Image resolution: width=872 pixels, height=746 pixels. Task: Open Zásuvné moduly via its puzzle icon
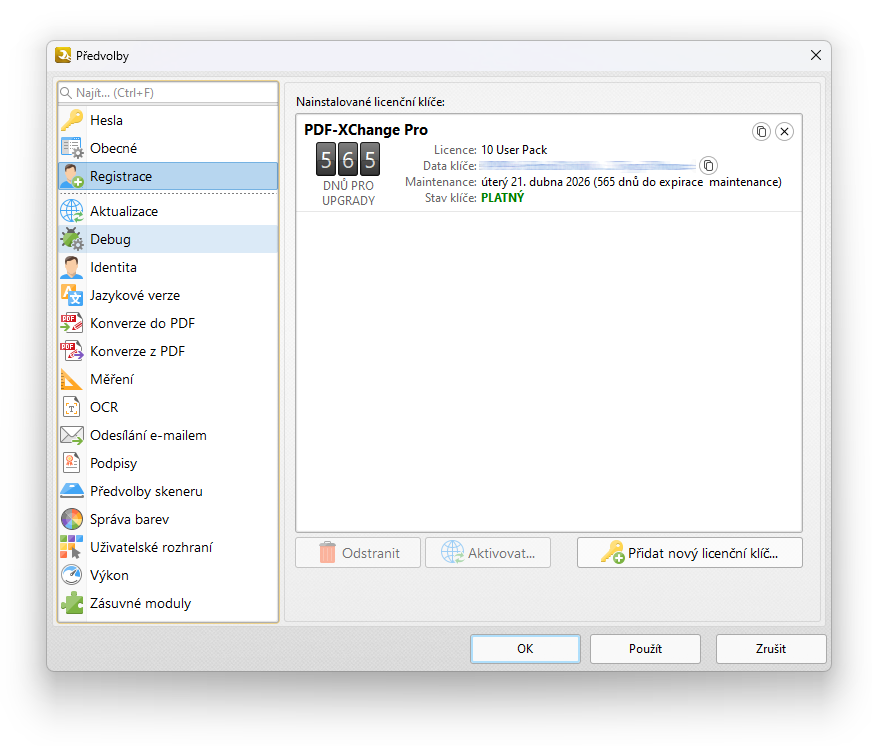click(x=72, y=603)
